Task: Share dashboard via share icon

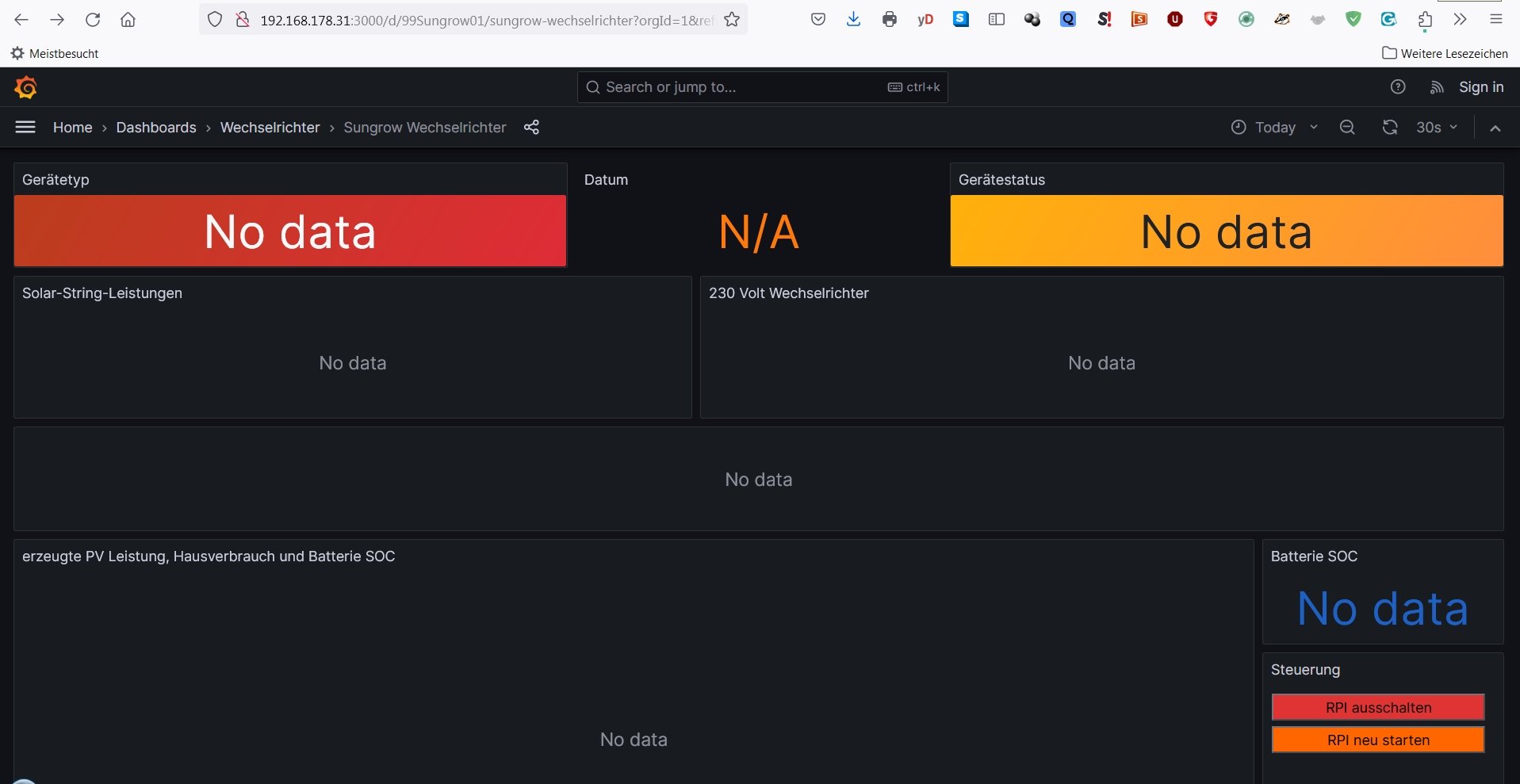Action: [x=531, y=127]
